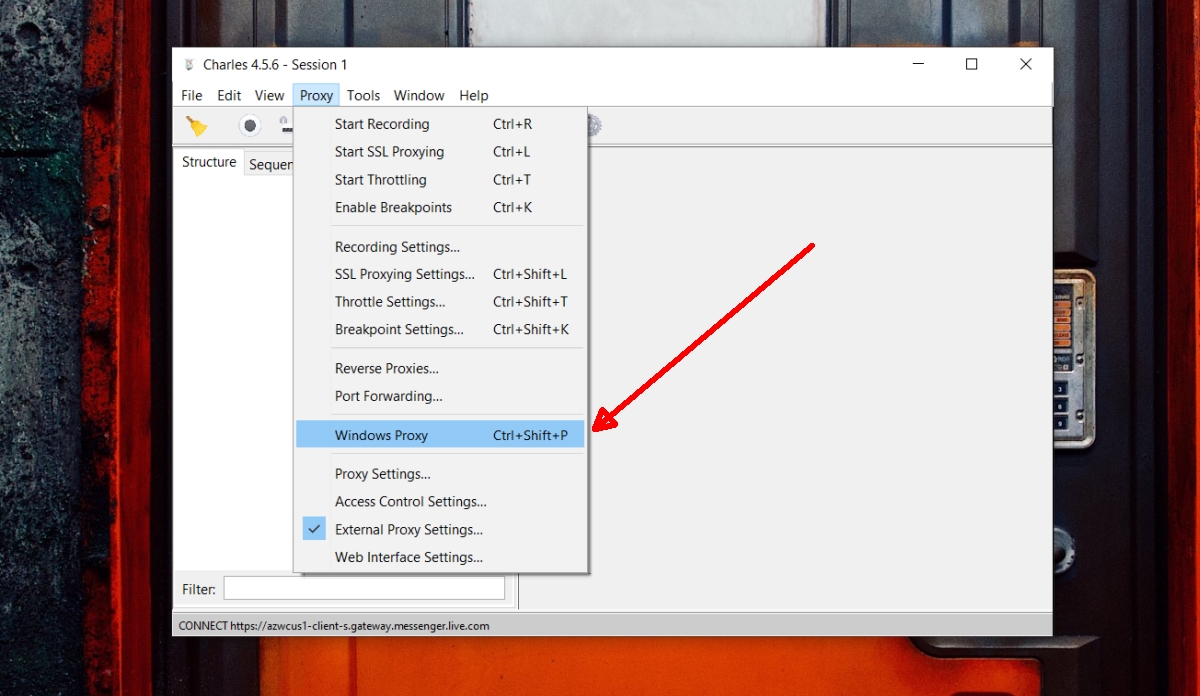Click the record circle icon in the toolbar
1200x696 pixels.
249,125
